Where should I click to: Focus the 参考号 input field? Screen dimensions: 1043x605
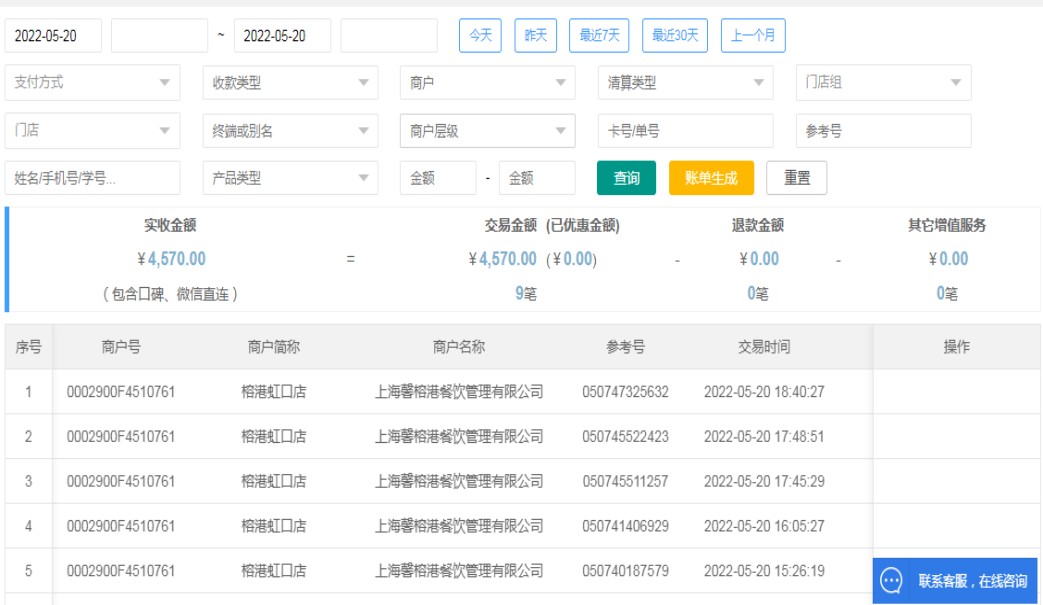tap(883, 131)
